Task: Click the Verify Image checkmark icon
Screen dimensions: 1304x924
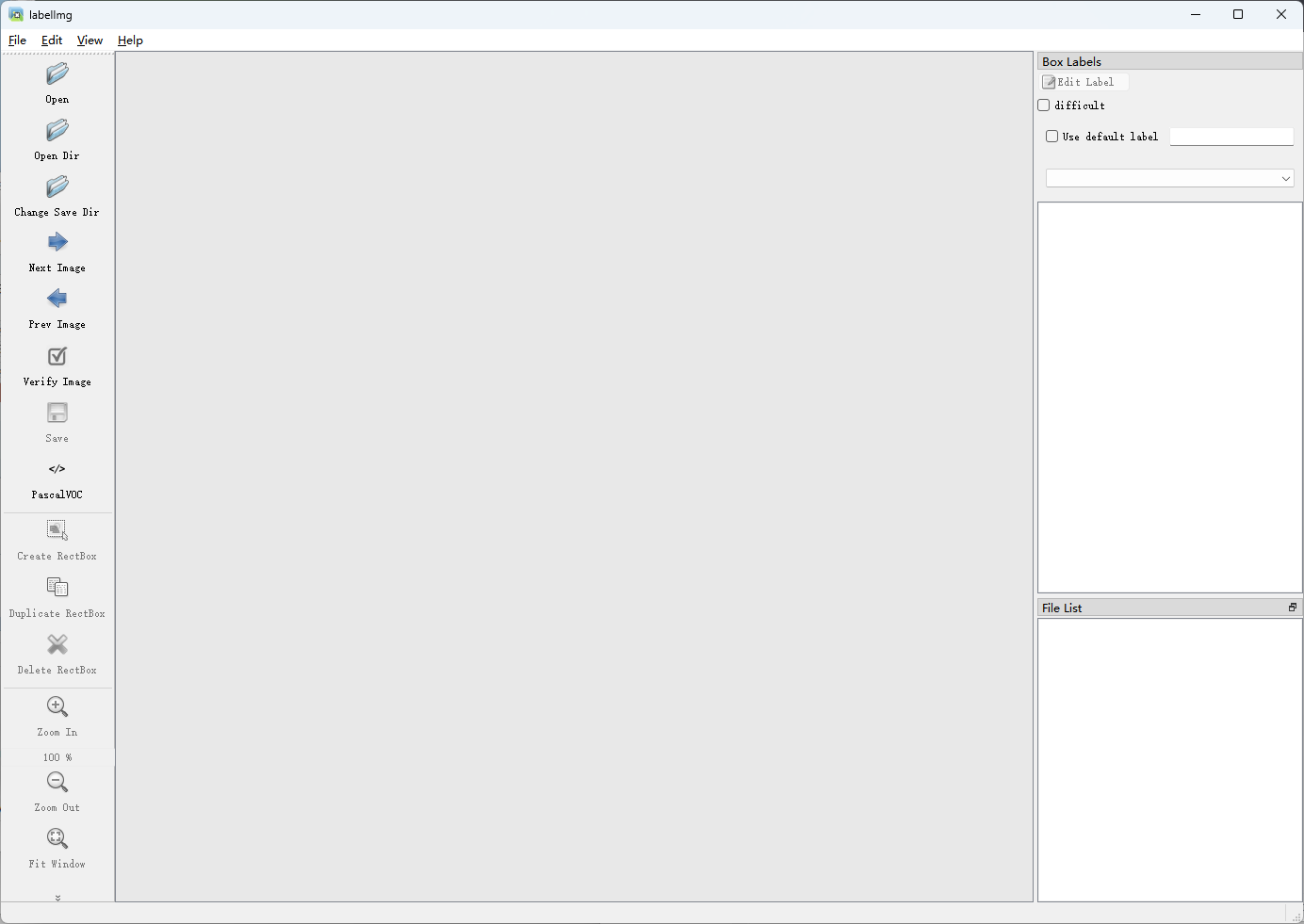Action: tap(57, 356)
